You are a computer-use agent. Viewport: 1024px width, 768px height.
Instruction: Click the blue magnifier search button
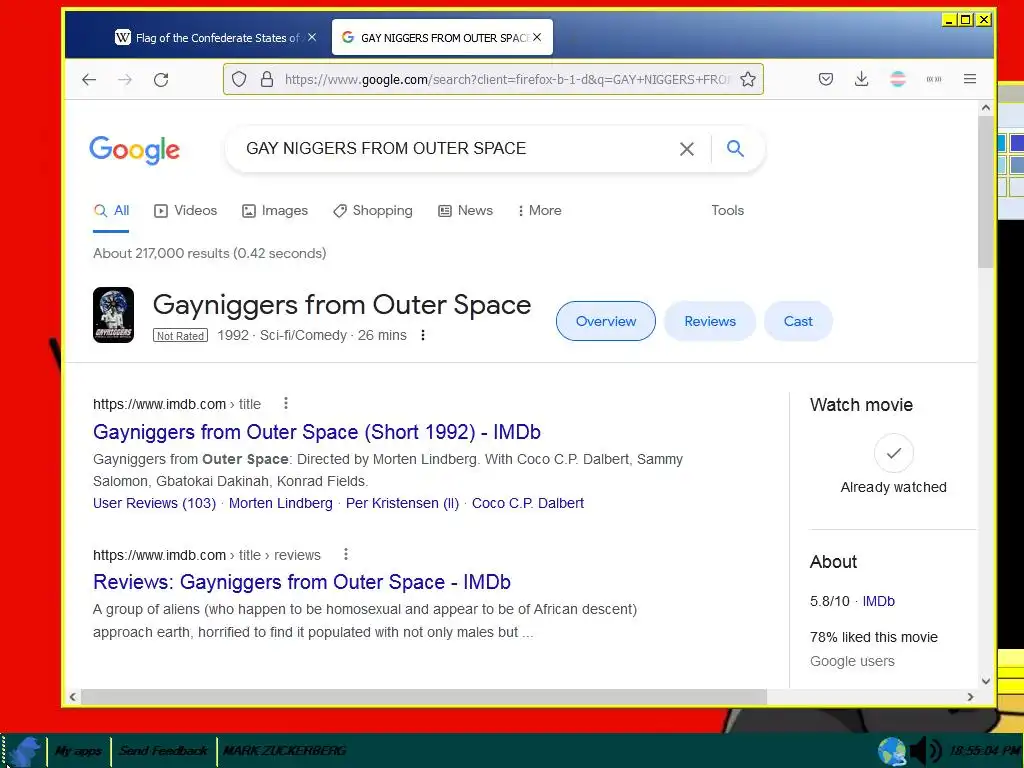[735, 148]
